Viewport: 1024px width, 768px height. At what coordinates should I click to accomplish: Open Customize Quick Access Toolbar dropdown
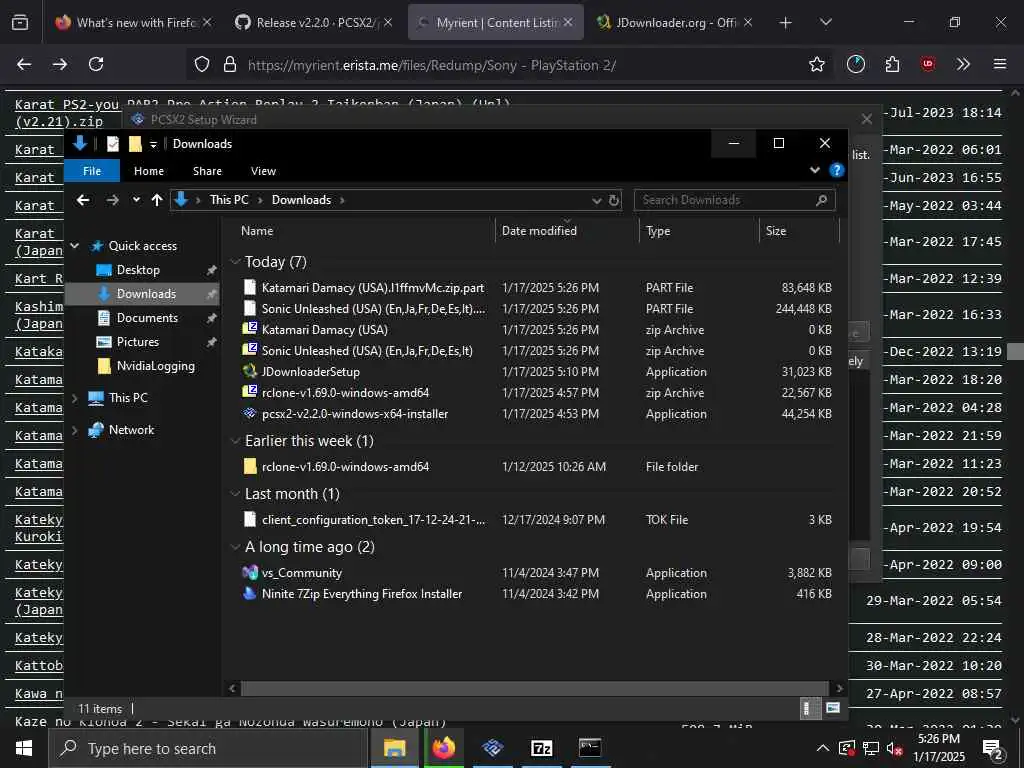pos(153,144)
